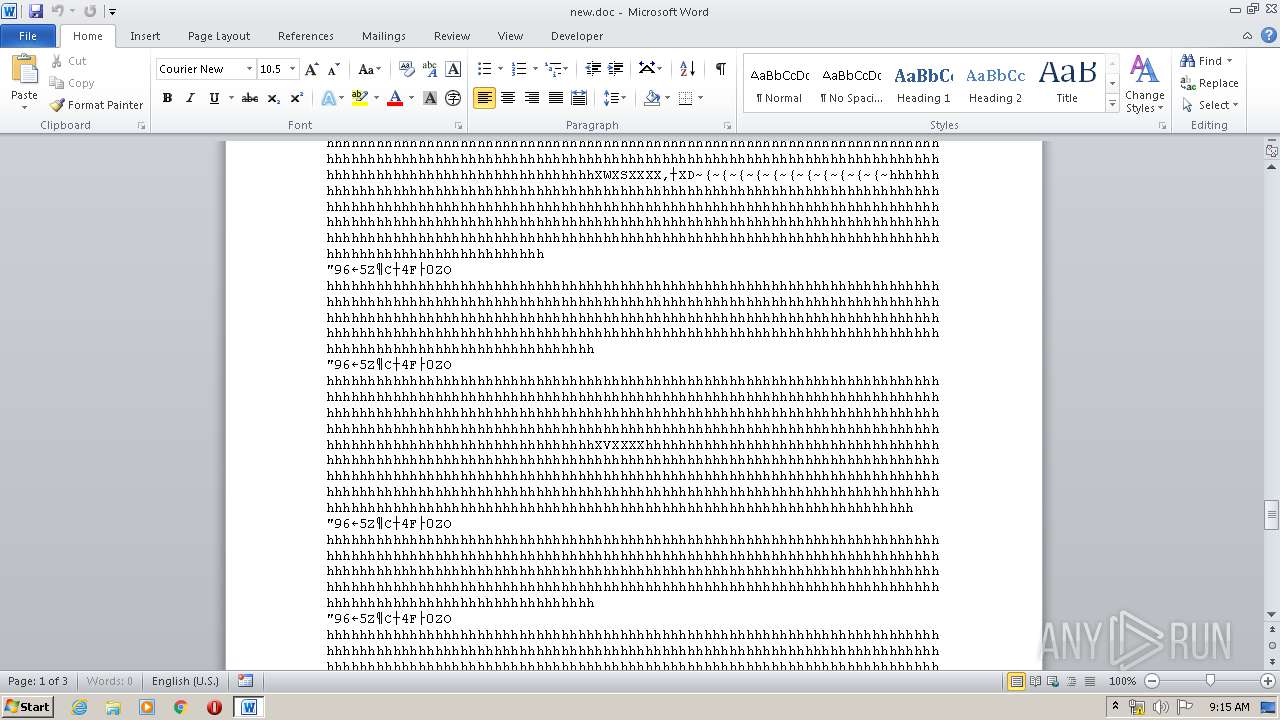Click Character Border icon
1280x720 pixels.
453,69
